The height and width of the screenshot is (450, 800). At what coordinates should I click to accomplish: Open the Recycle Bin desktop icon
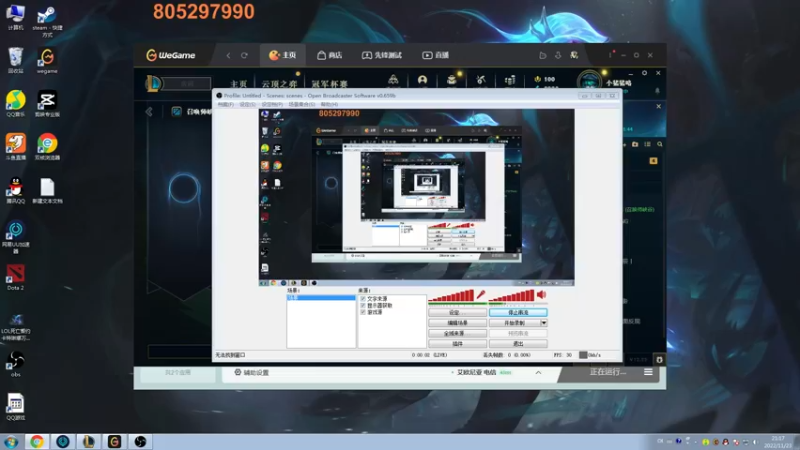16,60
